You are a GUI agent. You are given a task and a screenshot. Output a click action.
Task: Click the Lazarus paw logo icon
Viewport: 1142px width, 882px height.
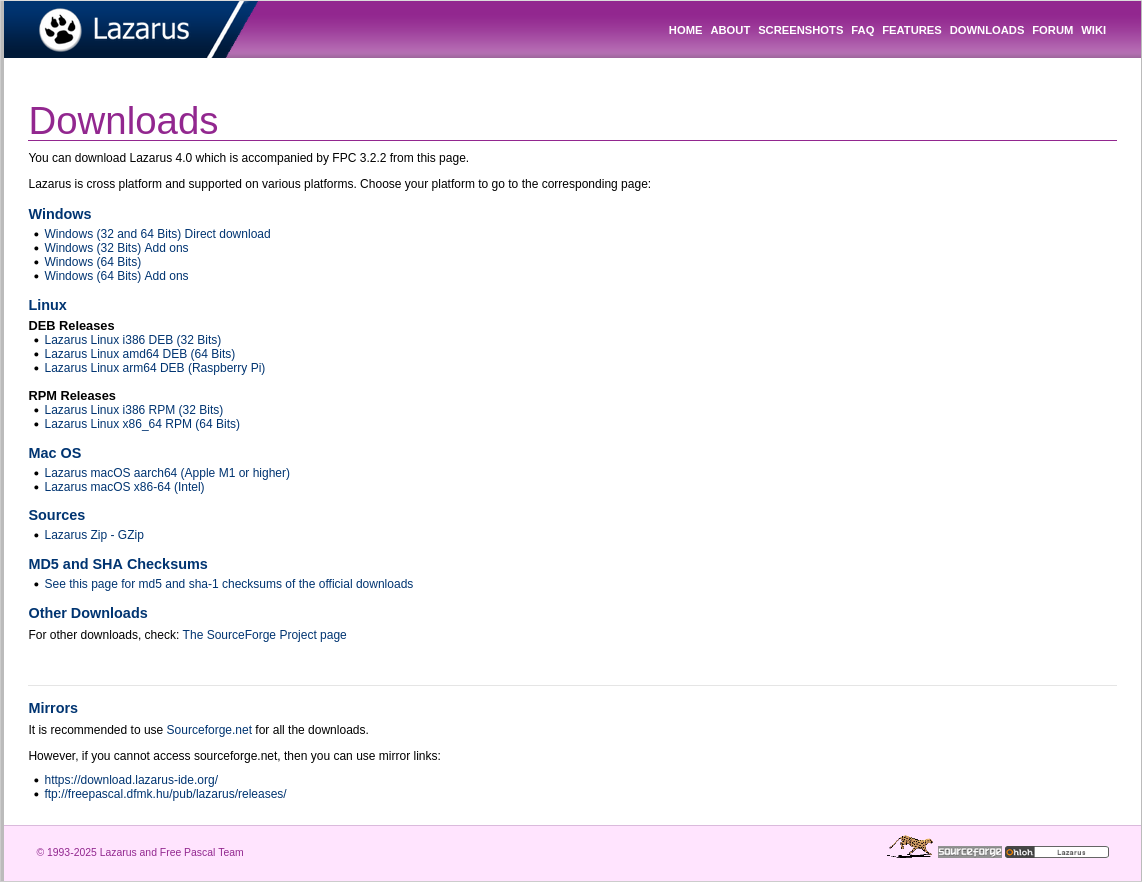pos(60,30)
